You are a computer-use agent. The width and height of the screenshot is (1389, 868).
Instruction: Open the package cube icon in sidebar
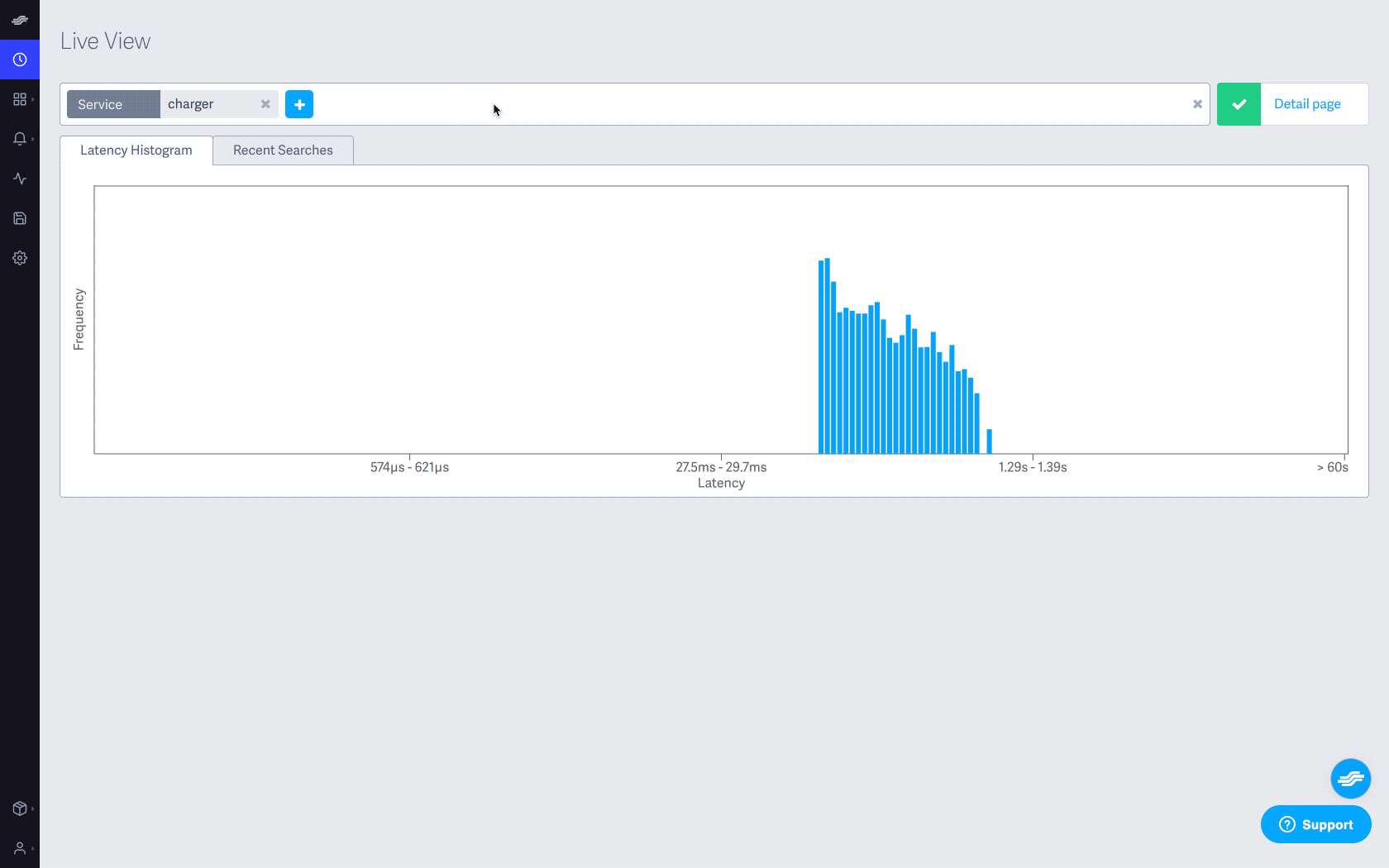(20, 808)
